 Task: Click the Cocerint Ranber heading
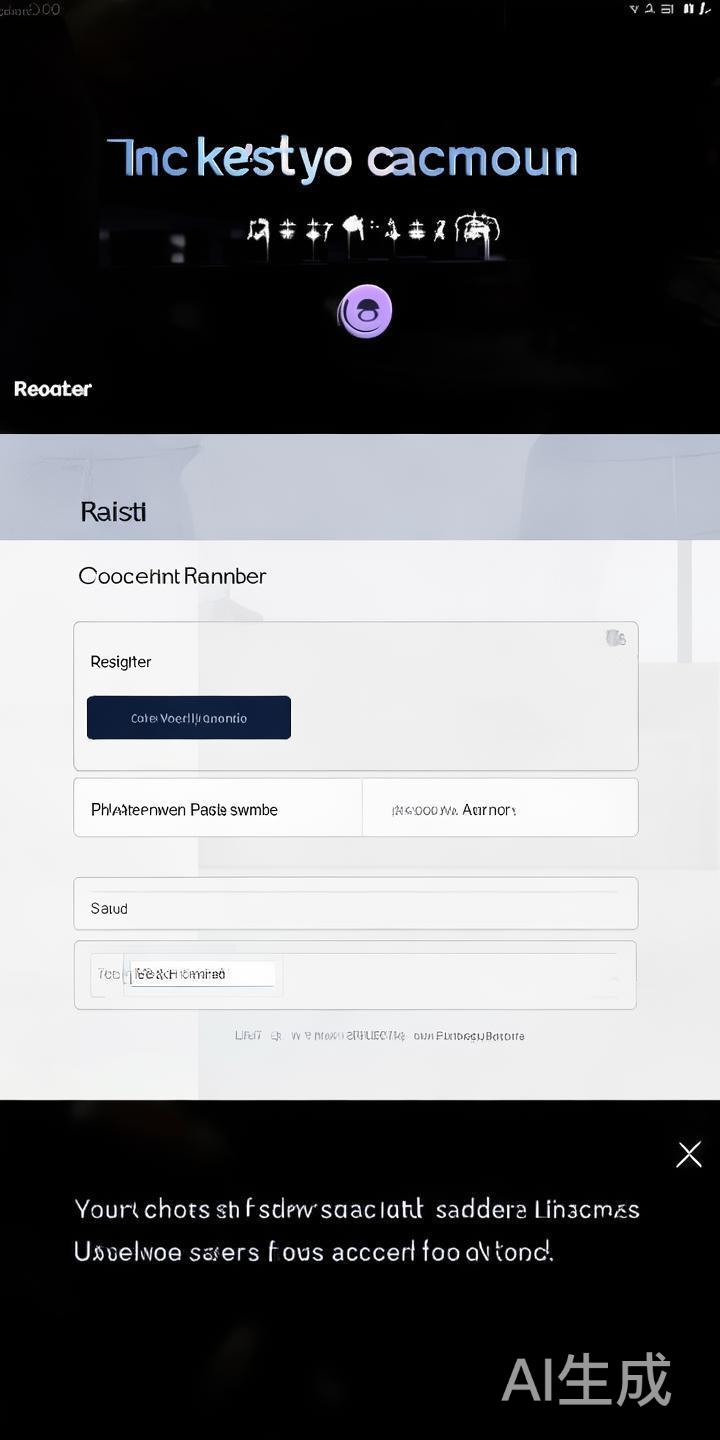point(172,576)
